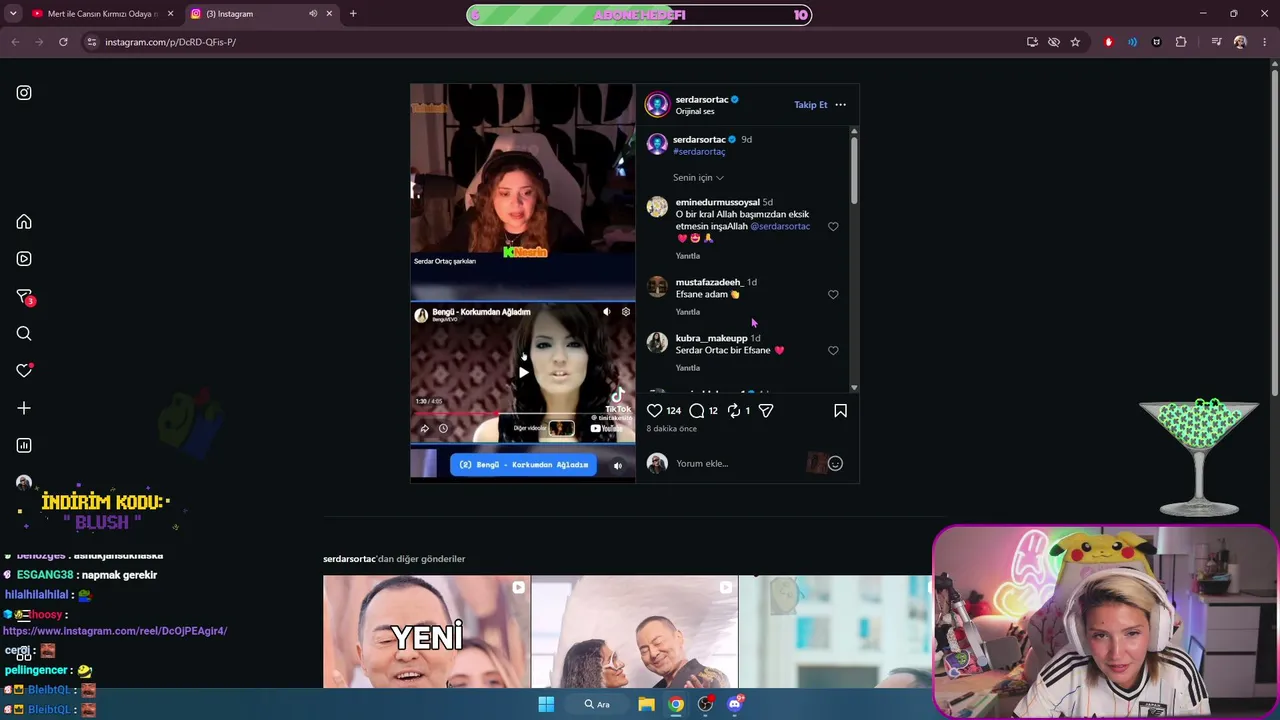Open new browser tab

click(x=353, y=14)
